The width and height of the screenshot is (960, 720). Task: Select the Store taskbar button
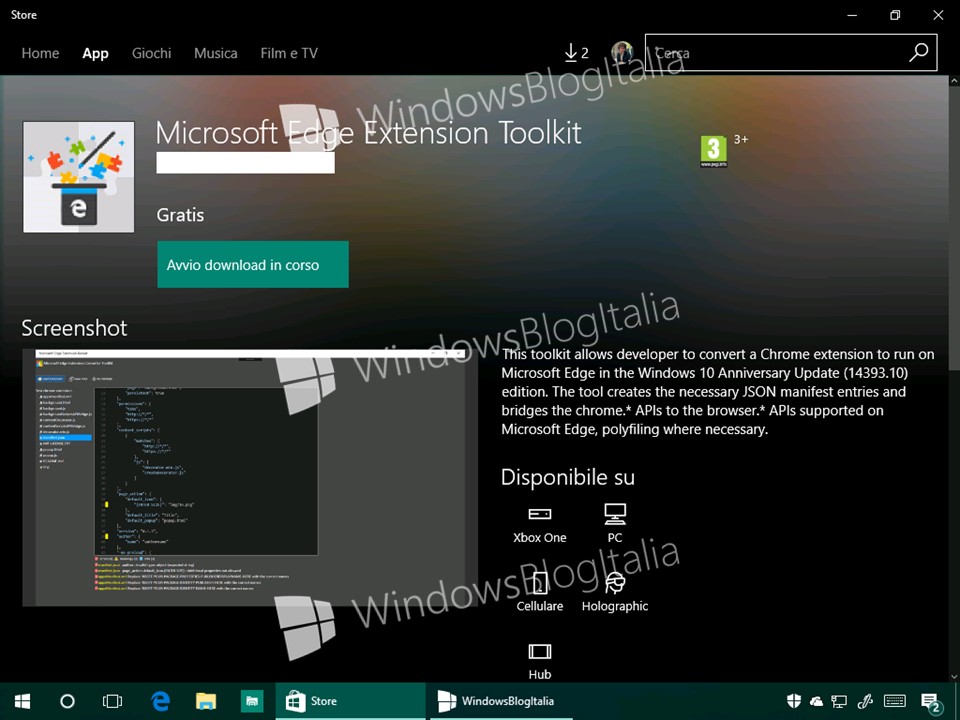(350, 701)
